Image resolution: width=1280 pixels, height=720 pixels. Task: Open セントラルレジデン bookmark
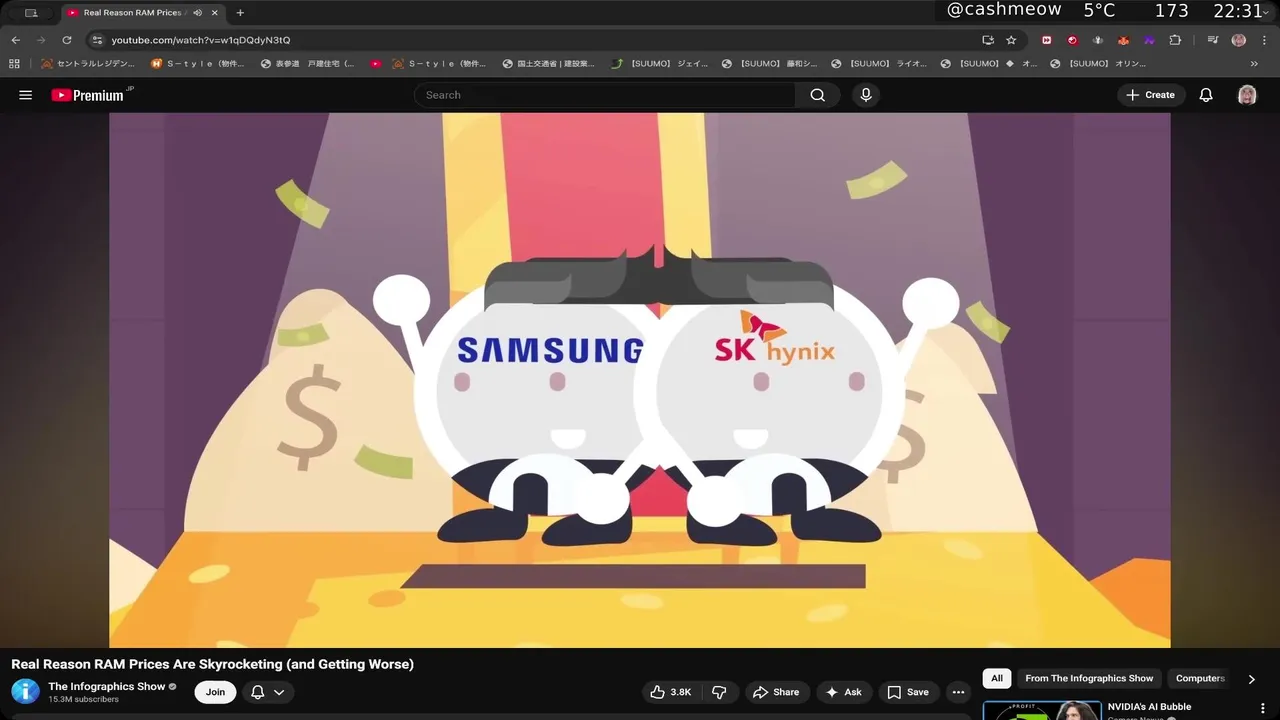pyautogui.click(x=87, y=63)
